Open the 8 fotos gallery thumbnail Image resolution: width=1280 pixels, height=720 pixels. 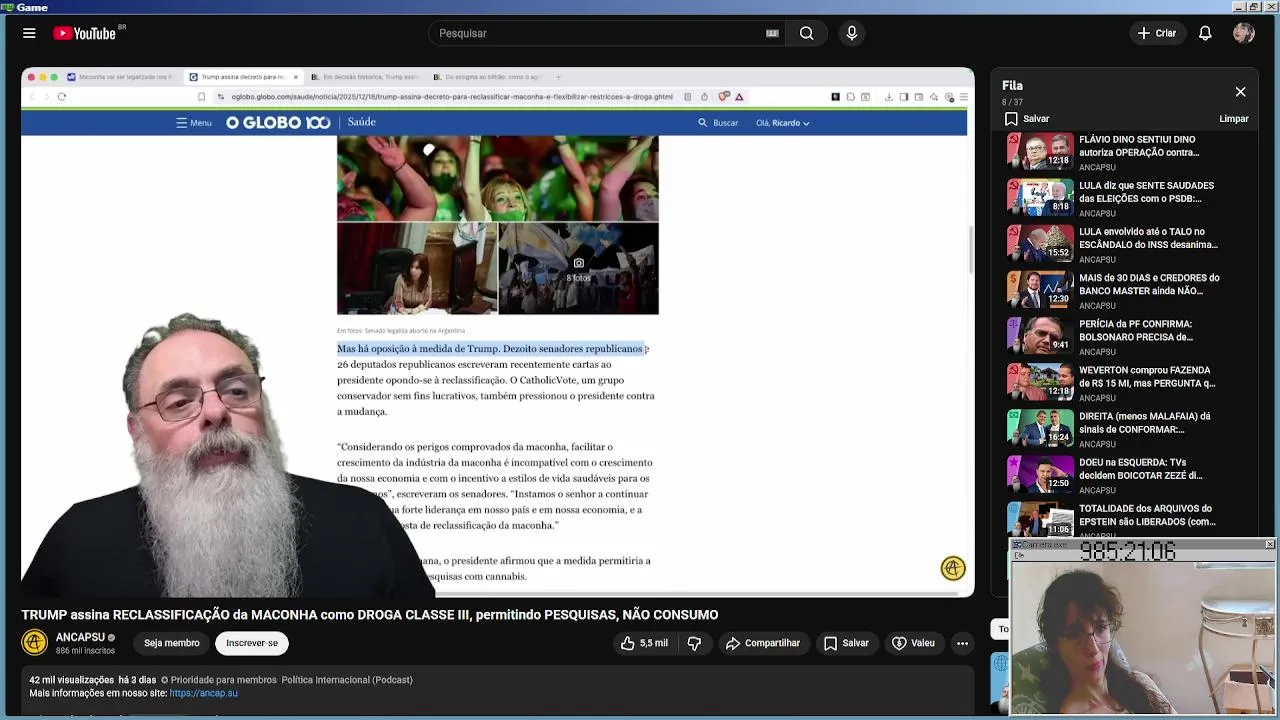(x=578, y=269)
